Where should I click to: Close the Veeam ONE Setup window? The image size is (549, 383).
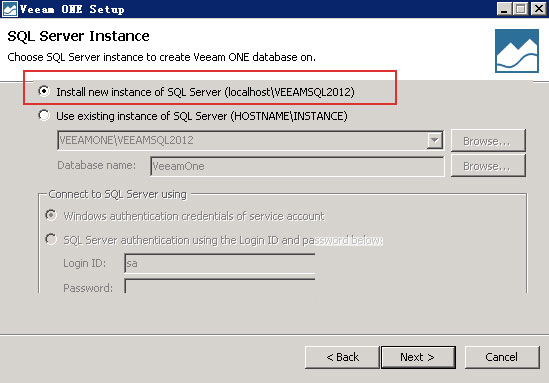click(538, 9)
